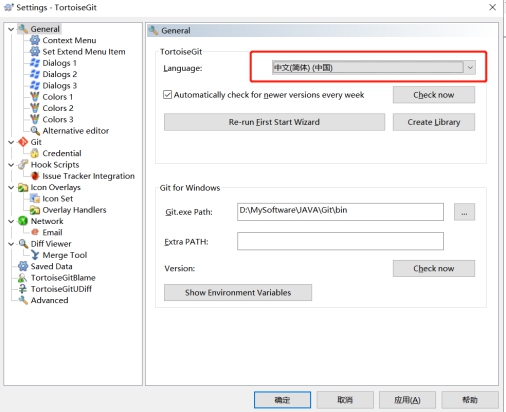Click Re-run First Start Wizard button
506x412 pixels.
click(x=274, y=122)
